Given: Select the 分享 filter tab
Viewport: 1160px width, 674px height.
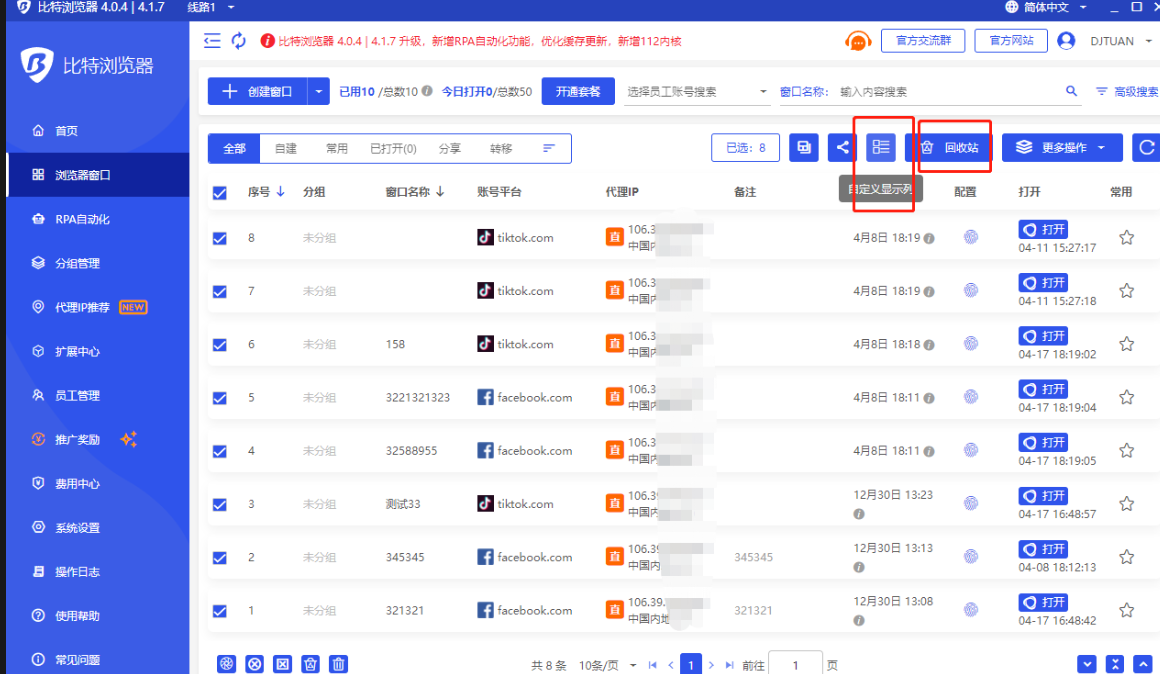Looking at the screenshot, I should (x=450, y=147).
